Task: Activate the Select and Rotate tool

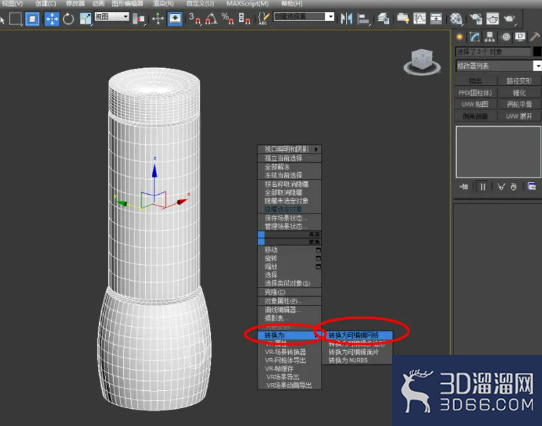Action: point(68,19)
